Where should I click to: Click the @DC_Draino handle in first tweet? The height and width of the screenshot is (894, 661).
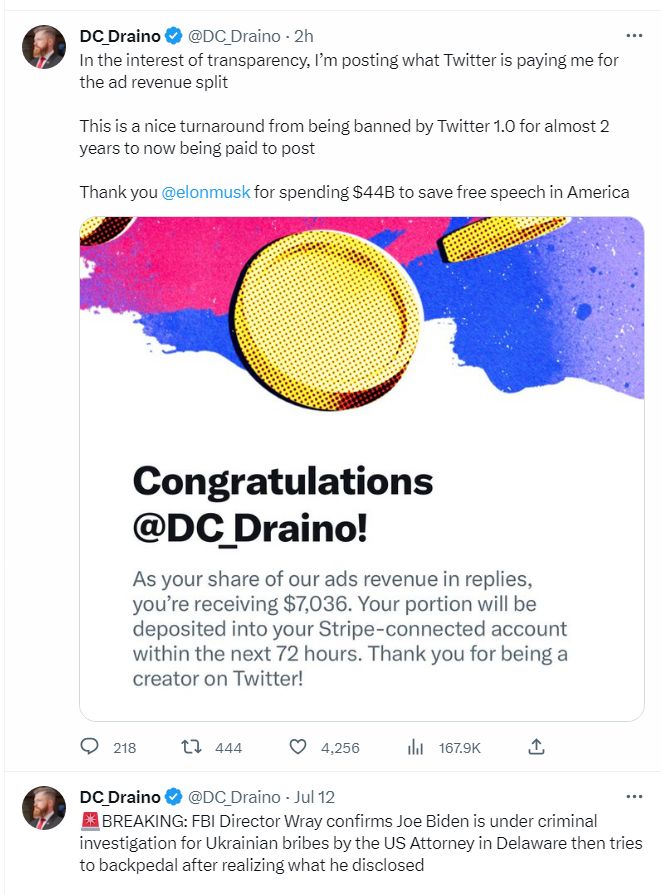[234, 37]
